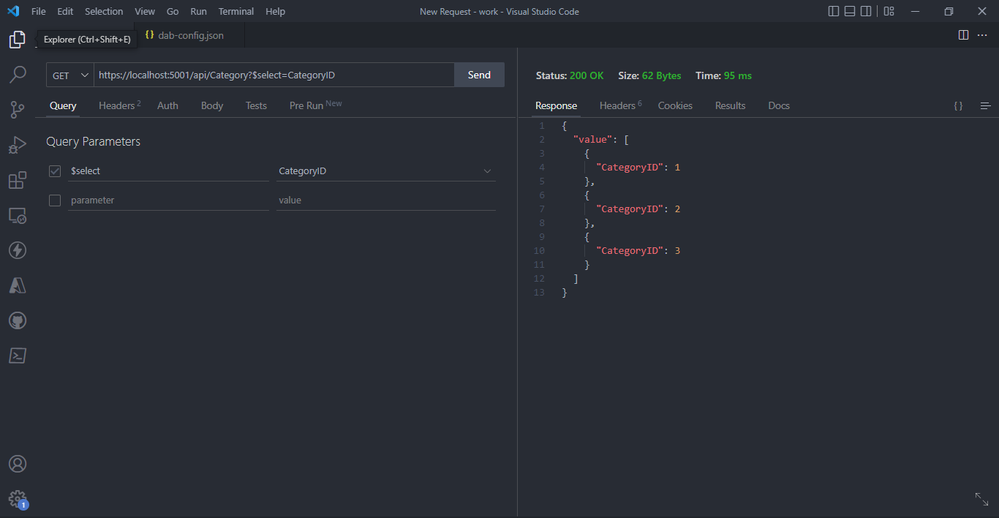Click the "CategoryID": 1 response line

638,168
